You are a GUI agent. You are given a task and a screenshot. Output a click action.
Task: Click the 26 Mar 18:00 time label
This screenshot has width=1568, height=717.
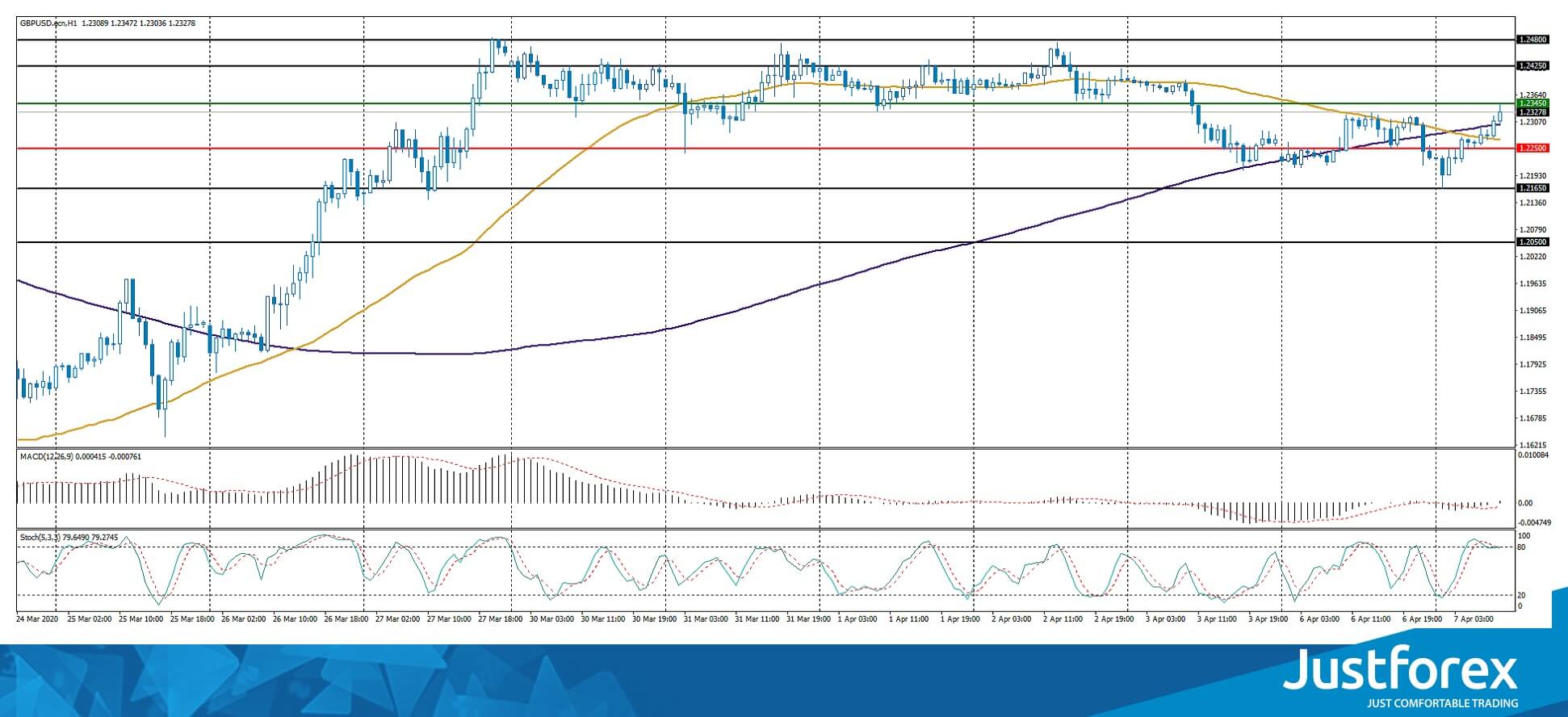click(346, 620)
